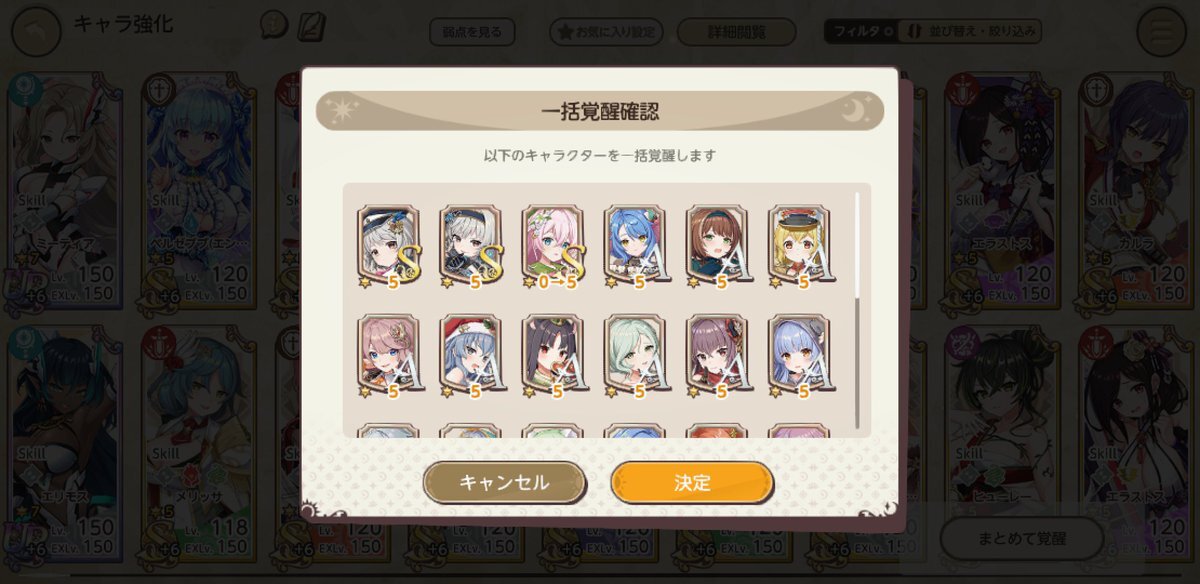Click the キャンセル button
1200x584 pixels.
(x=504, y=482)
